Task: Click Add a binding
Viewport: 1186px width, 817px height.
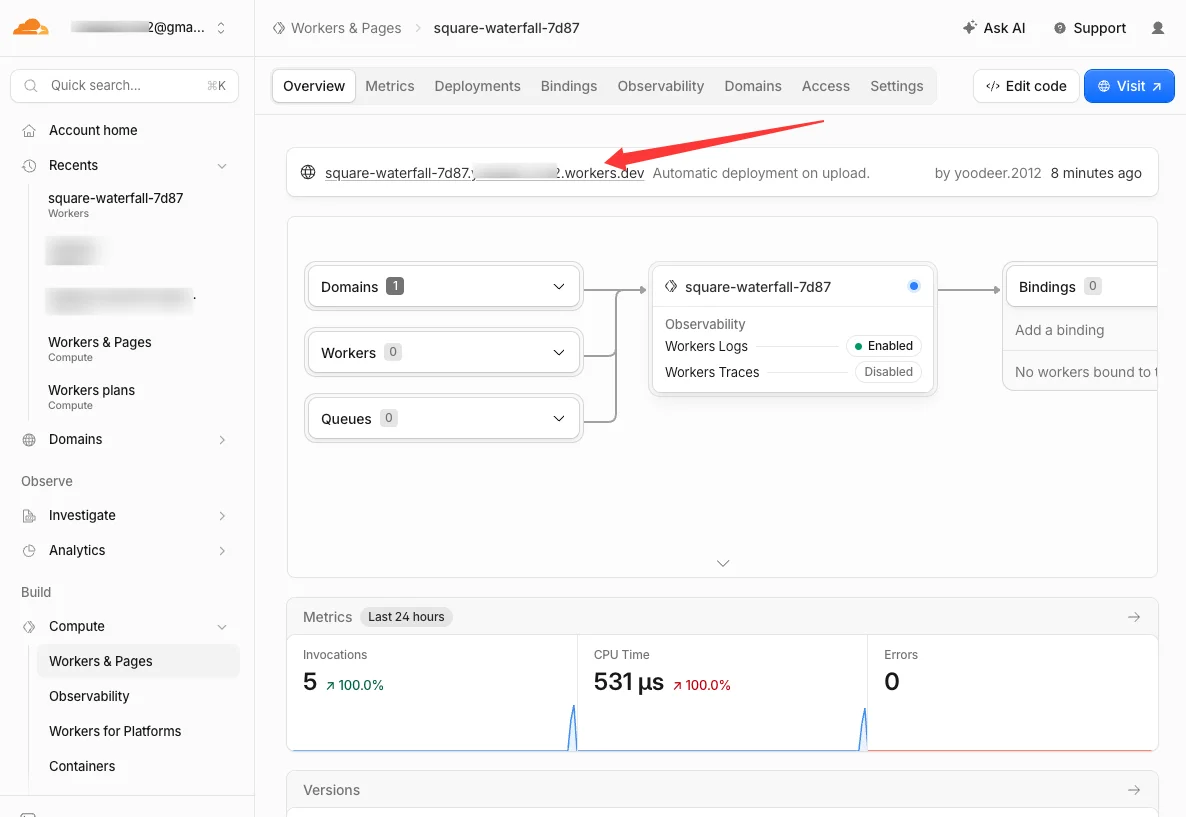Action: point(1059,331)
